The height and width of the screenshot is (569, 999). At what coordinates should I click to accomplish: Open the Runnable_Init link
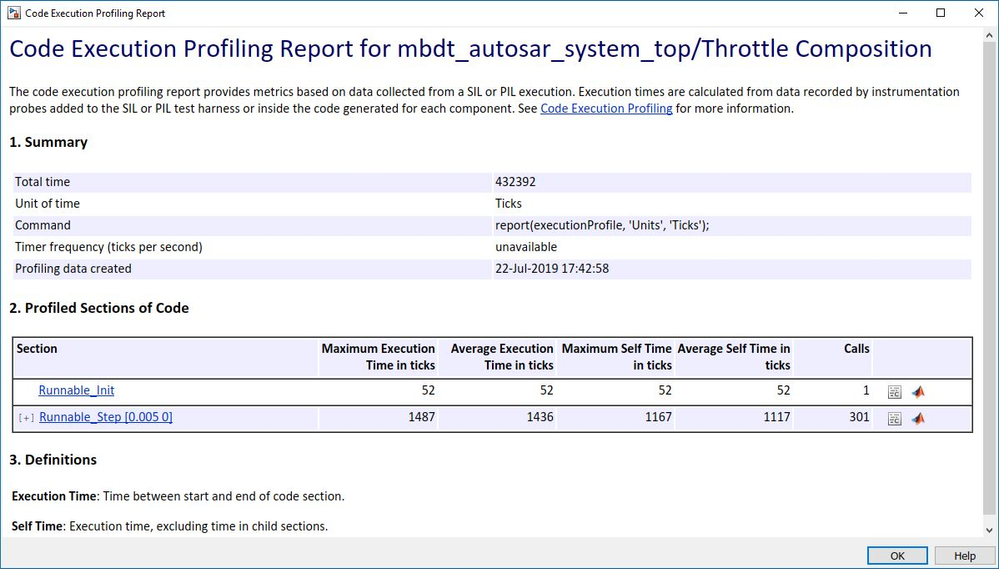[76, 390]
